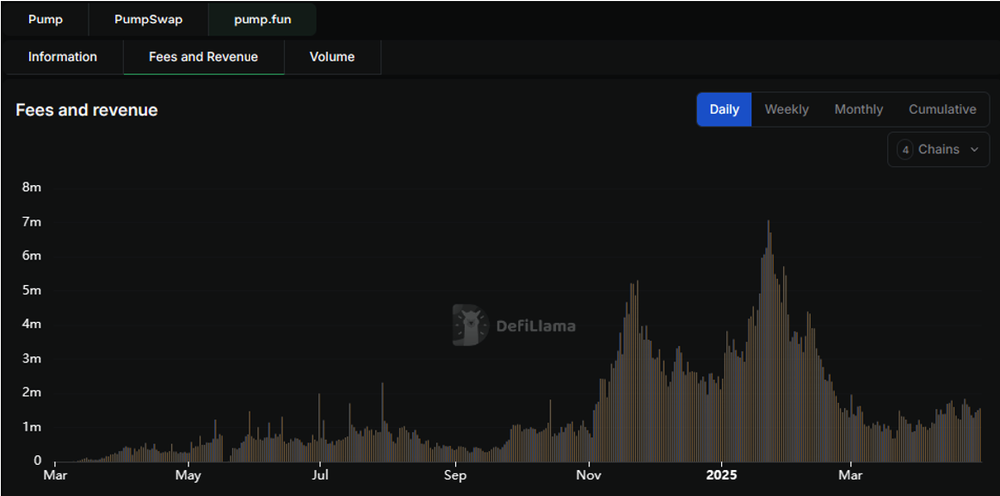Click the November peak bar above 5m
This screenshot has width=1000, height=496.
tap(637, 371)
